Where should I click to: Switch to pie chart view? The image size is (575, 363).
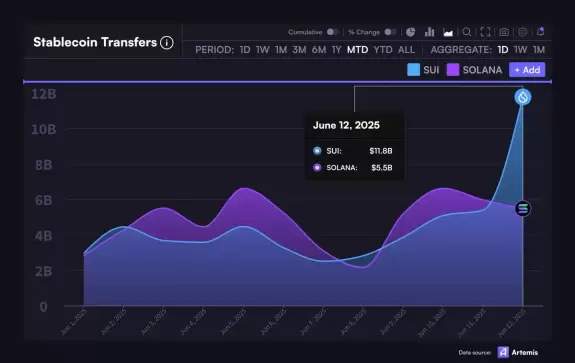[411, 32]
